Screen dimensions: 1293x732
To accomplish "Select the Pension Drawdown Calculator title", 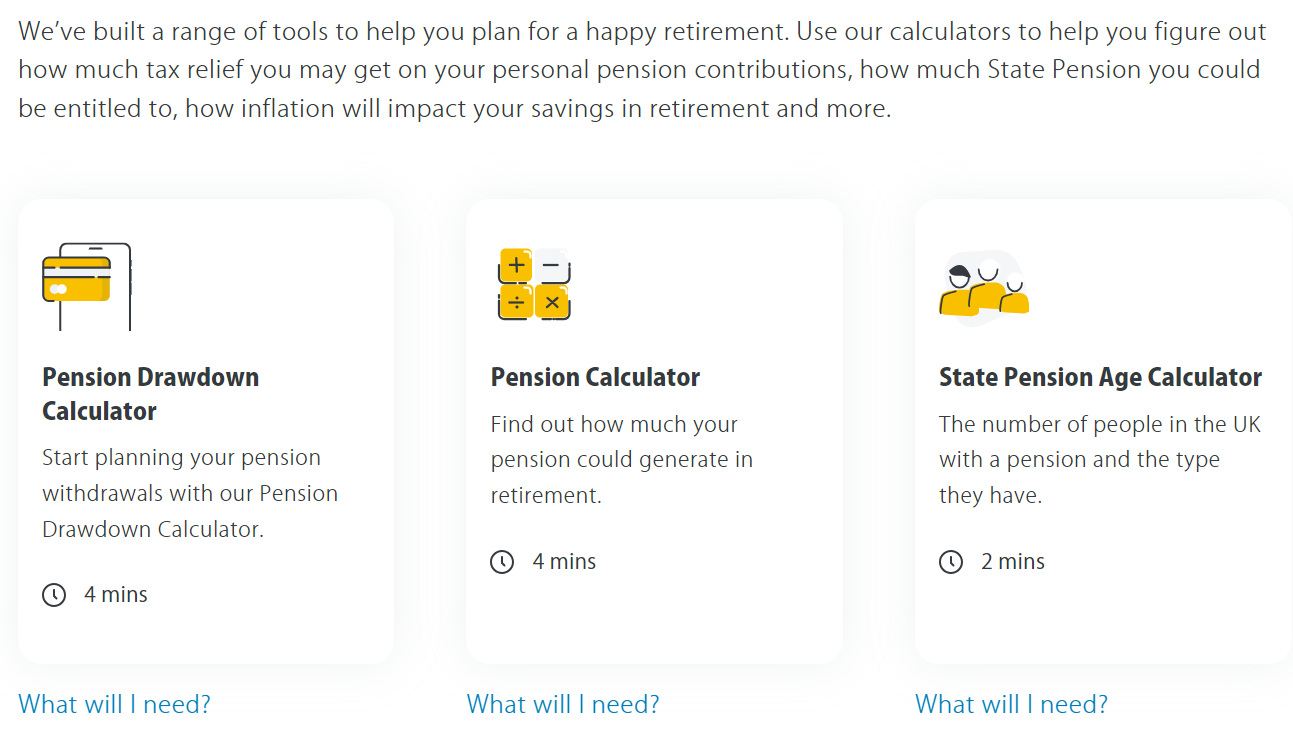I will [x=150, y=394].
